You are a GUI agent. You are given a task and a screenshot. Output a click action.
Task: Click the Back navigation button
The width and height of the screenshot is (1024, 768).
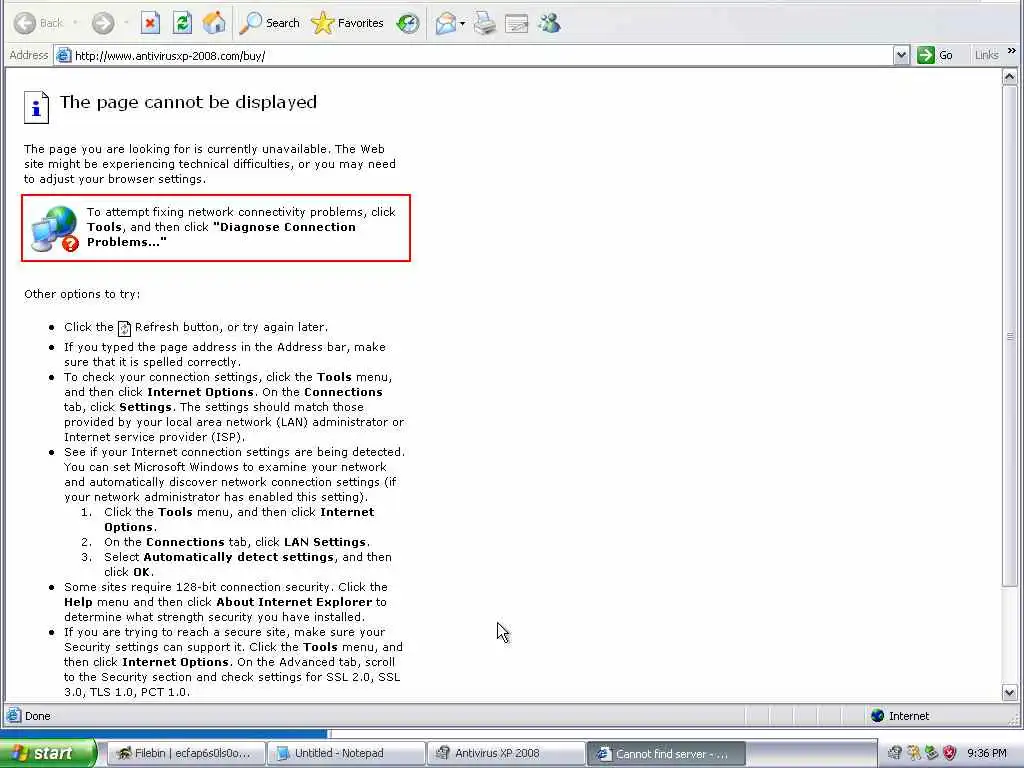pyautogui.click(x=39, y=24)
